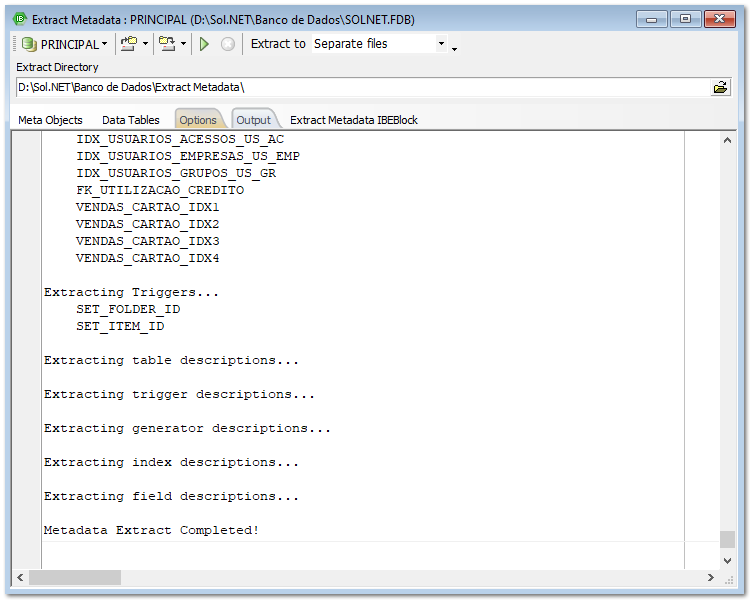753x603 pixels.
Task: Click the line IDX_USUARIOS_GRUPOS_US_GR
Action: [x=176, y=173]
